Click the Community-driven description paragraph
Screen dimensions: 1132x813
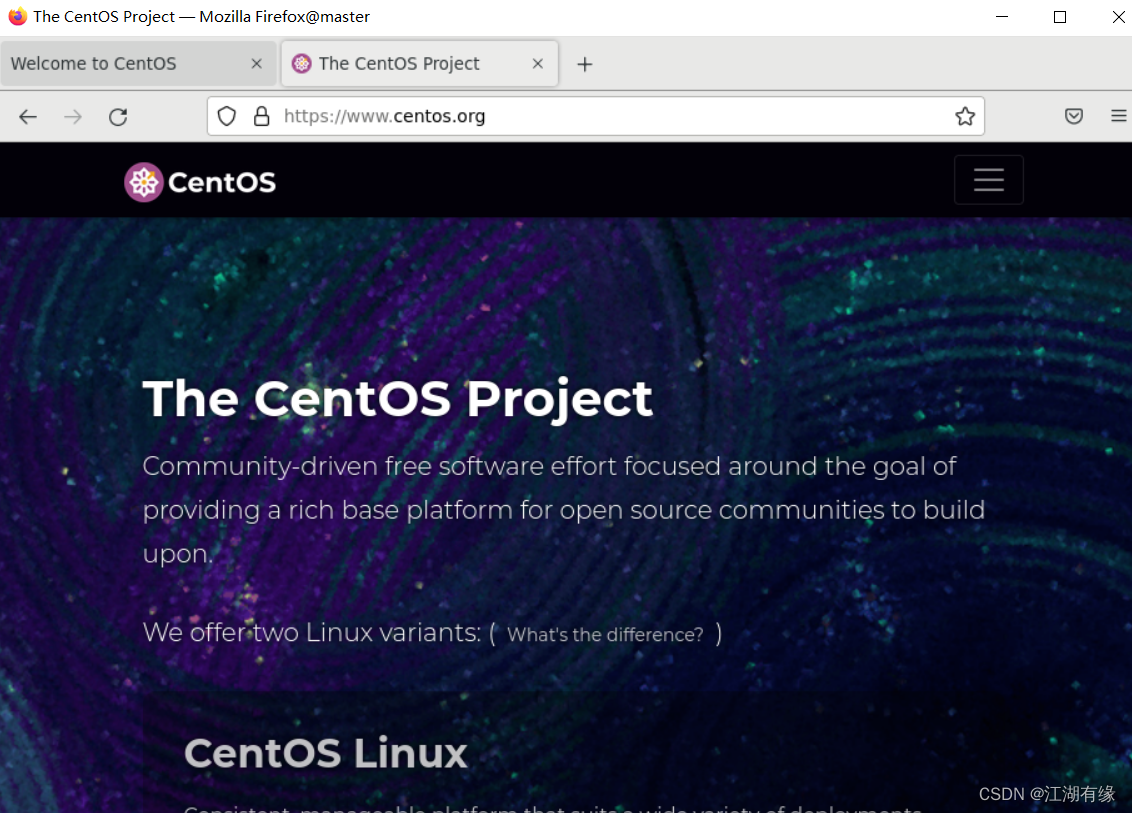coord(564,510)
